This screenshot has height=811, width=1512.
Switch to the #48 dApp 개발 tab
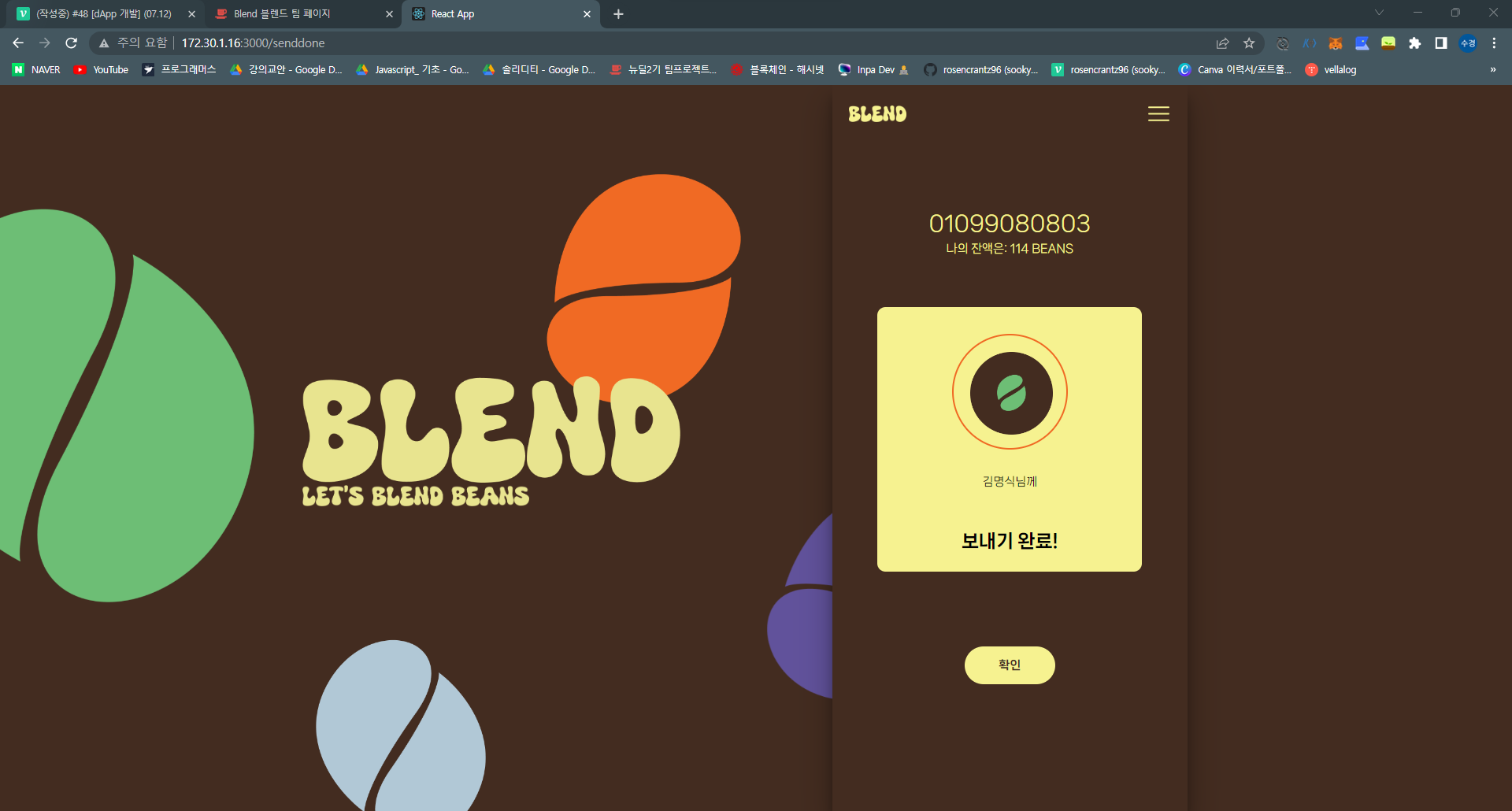click(102, 14)
